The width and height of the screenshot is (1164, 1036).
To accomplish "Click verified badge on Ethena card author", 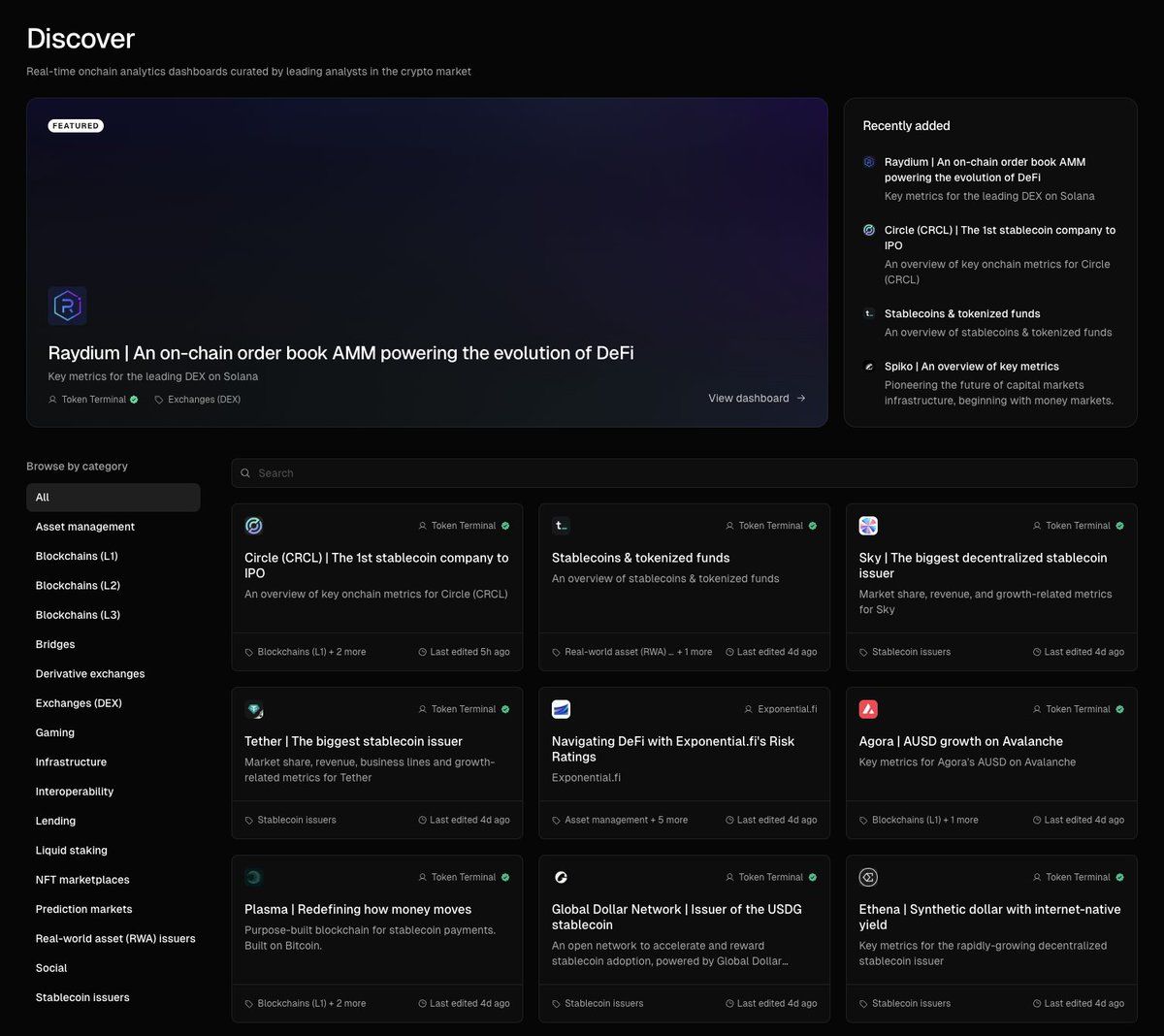I will point(1119,877).
